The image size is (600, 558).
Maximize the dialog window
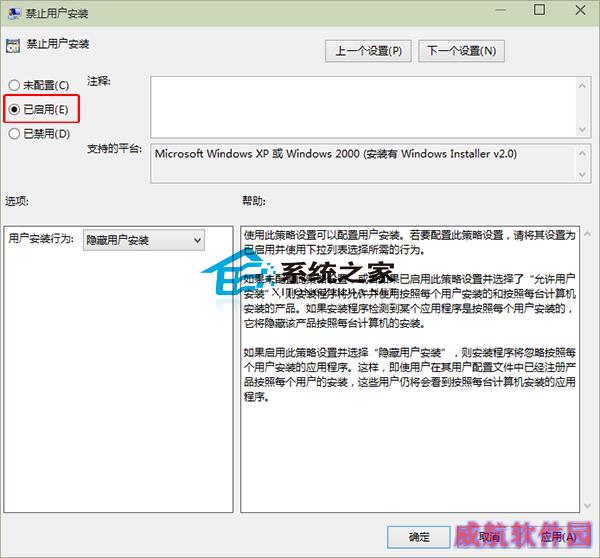pyautogui.click(x=539, y=10)
